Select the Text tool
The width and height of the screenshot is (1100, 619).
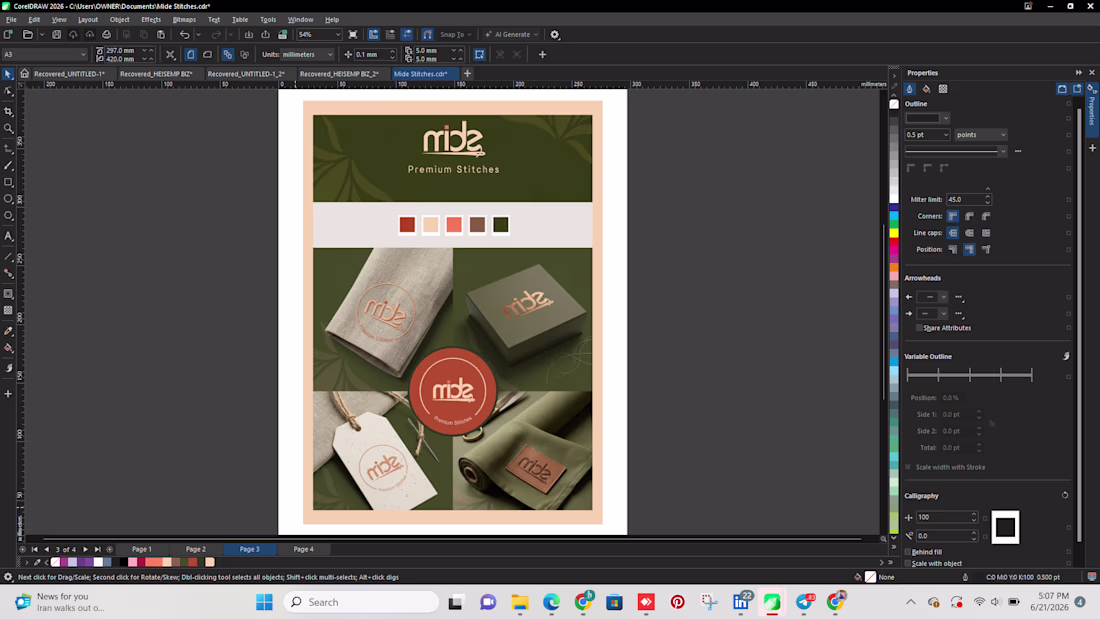click(8, 237)
